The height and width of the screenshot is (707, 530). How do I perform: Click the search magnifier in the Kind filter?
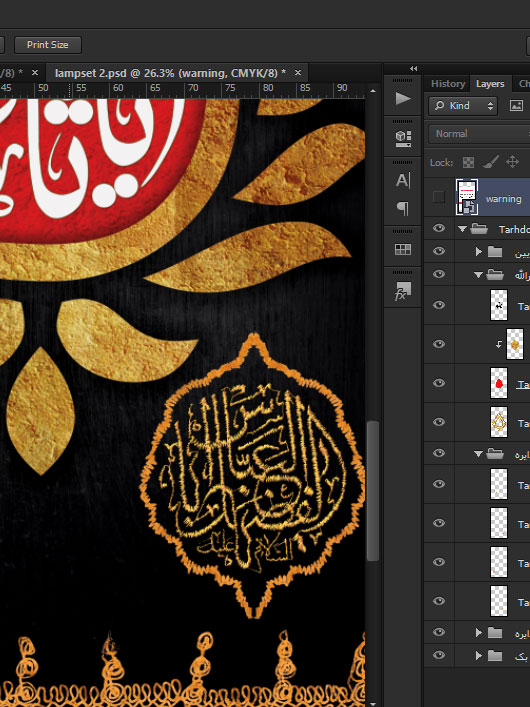click(x=438, y=106)
